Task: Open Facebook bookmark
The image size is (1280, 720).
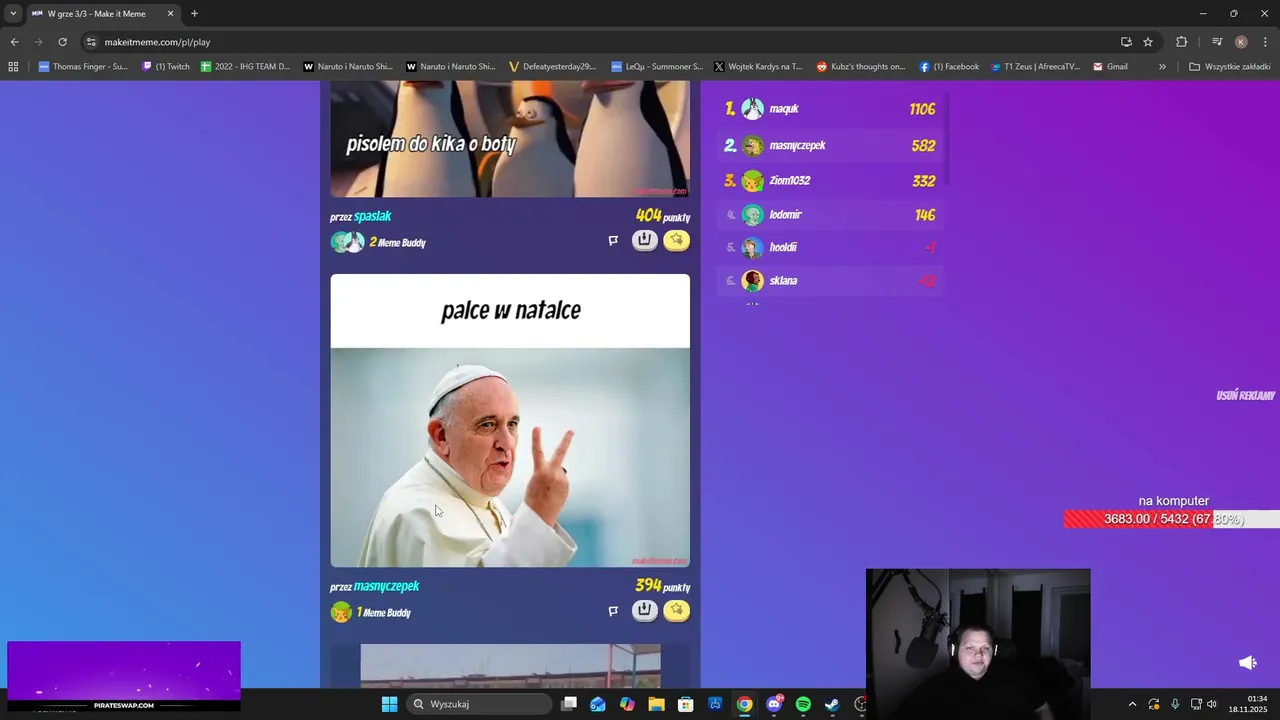Action: pos(949,67)
